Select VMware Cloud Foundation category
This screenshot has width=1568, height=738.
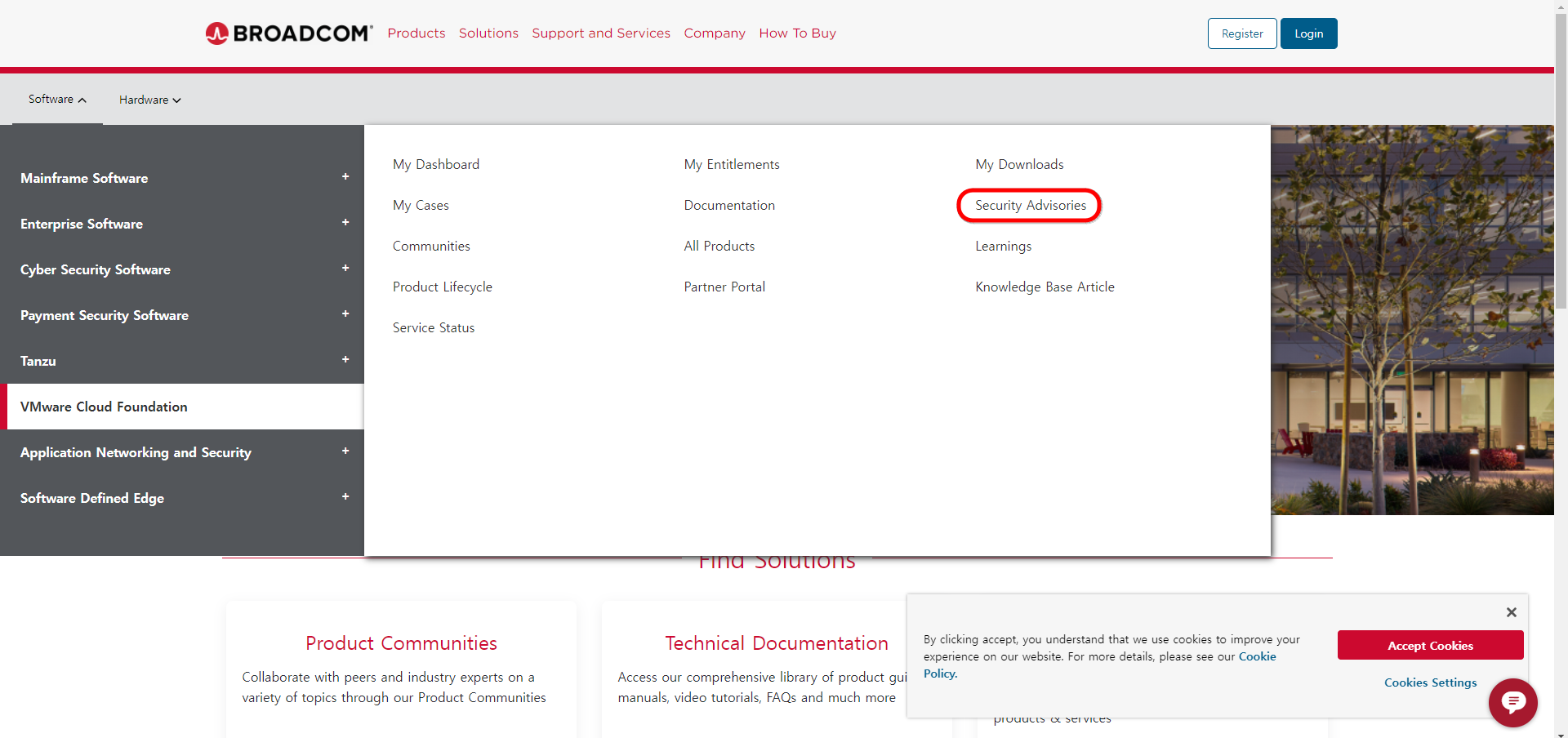(182, 407)
